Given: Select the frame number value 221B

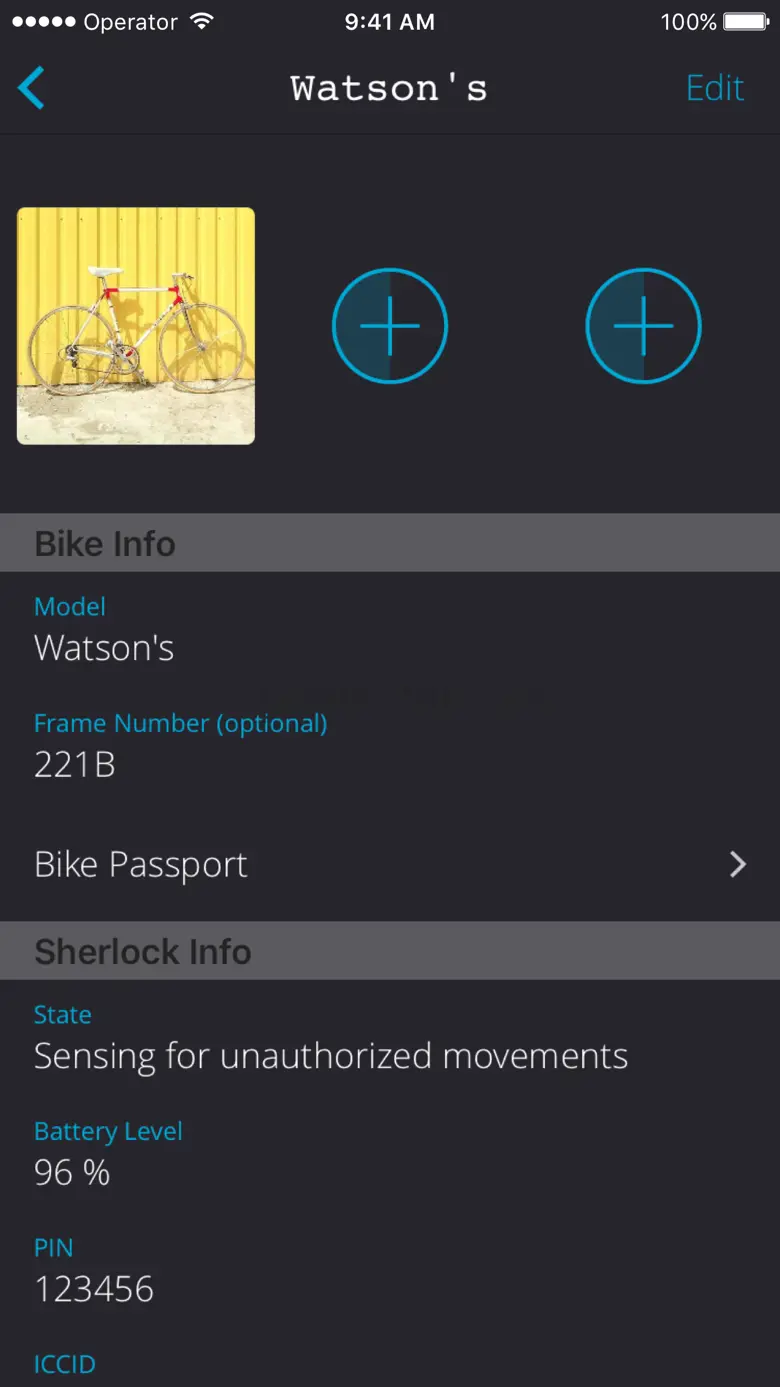Looking at the screenshot, I should [75, 765].
